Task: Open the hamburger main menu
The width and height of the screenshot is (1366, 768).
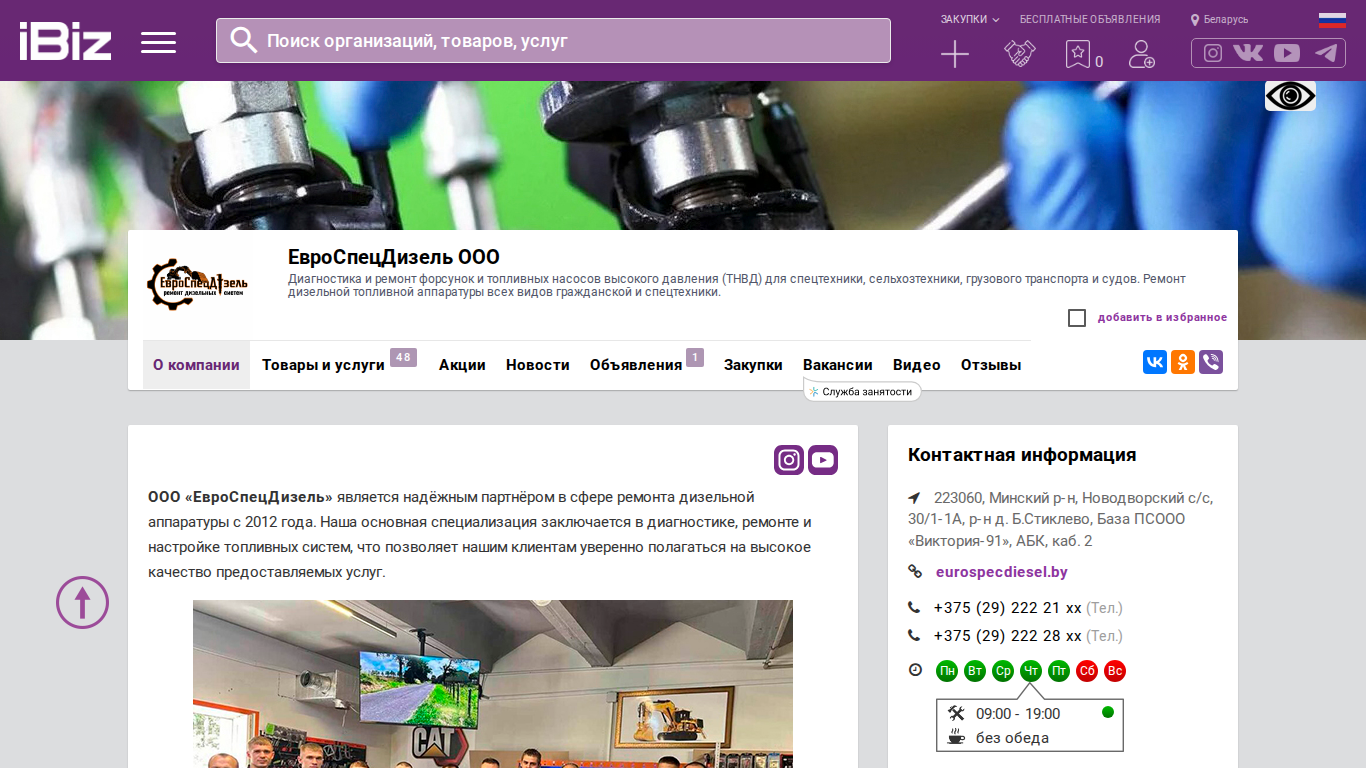Action: [158, 42]
